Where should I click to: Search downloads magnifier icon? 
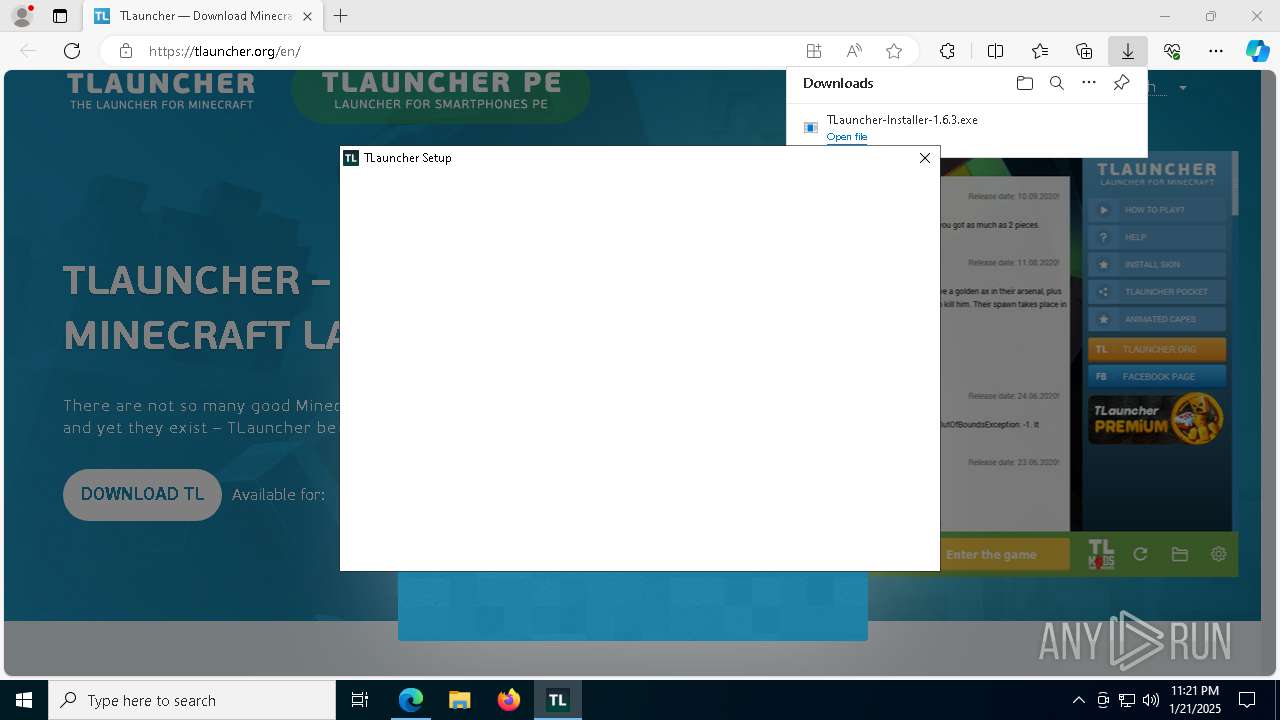(x=1056, y=83)
